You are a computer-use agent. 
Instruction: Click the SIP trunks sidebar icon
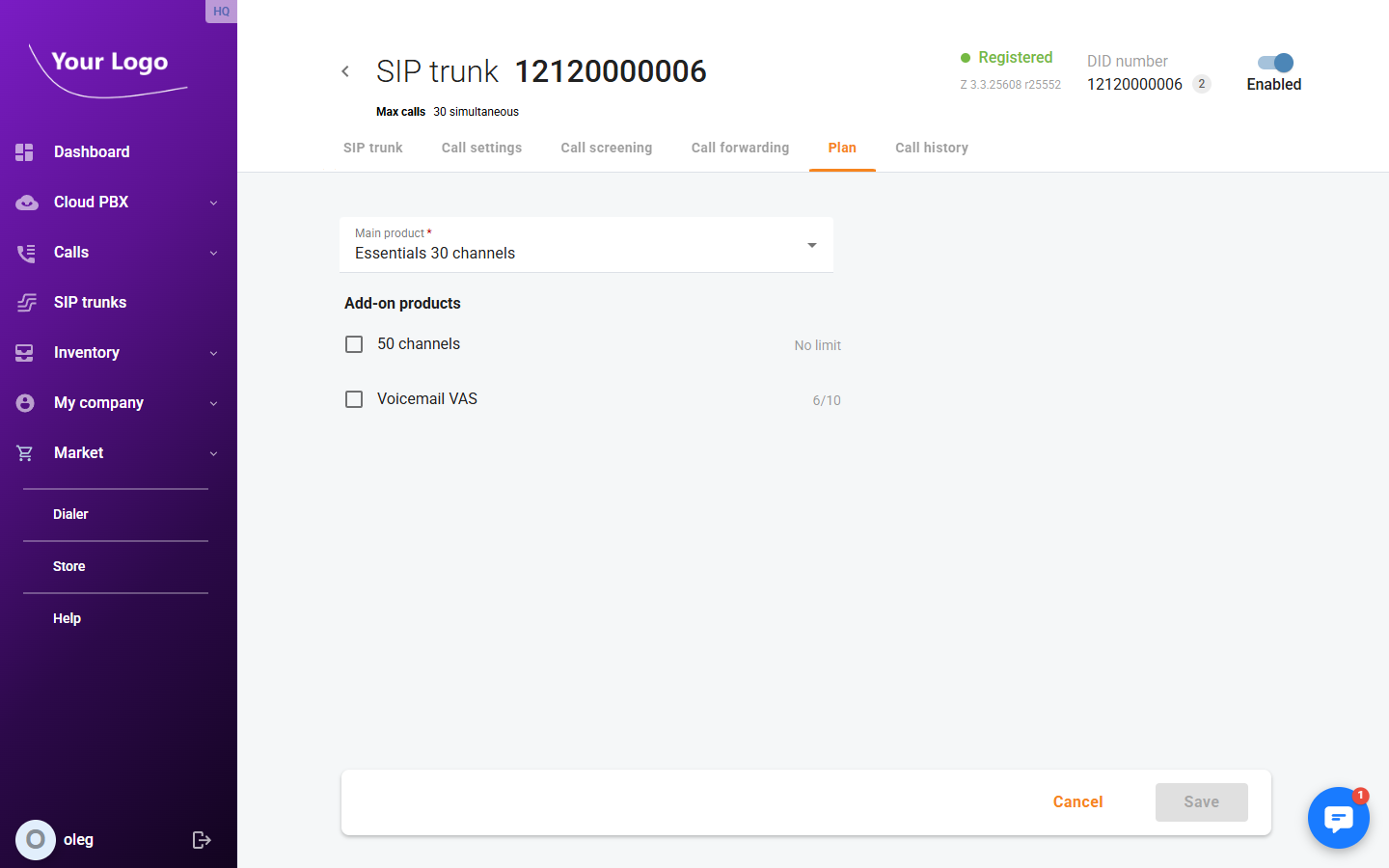click(x=26, y=303)
